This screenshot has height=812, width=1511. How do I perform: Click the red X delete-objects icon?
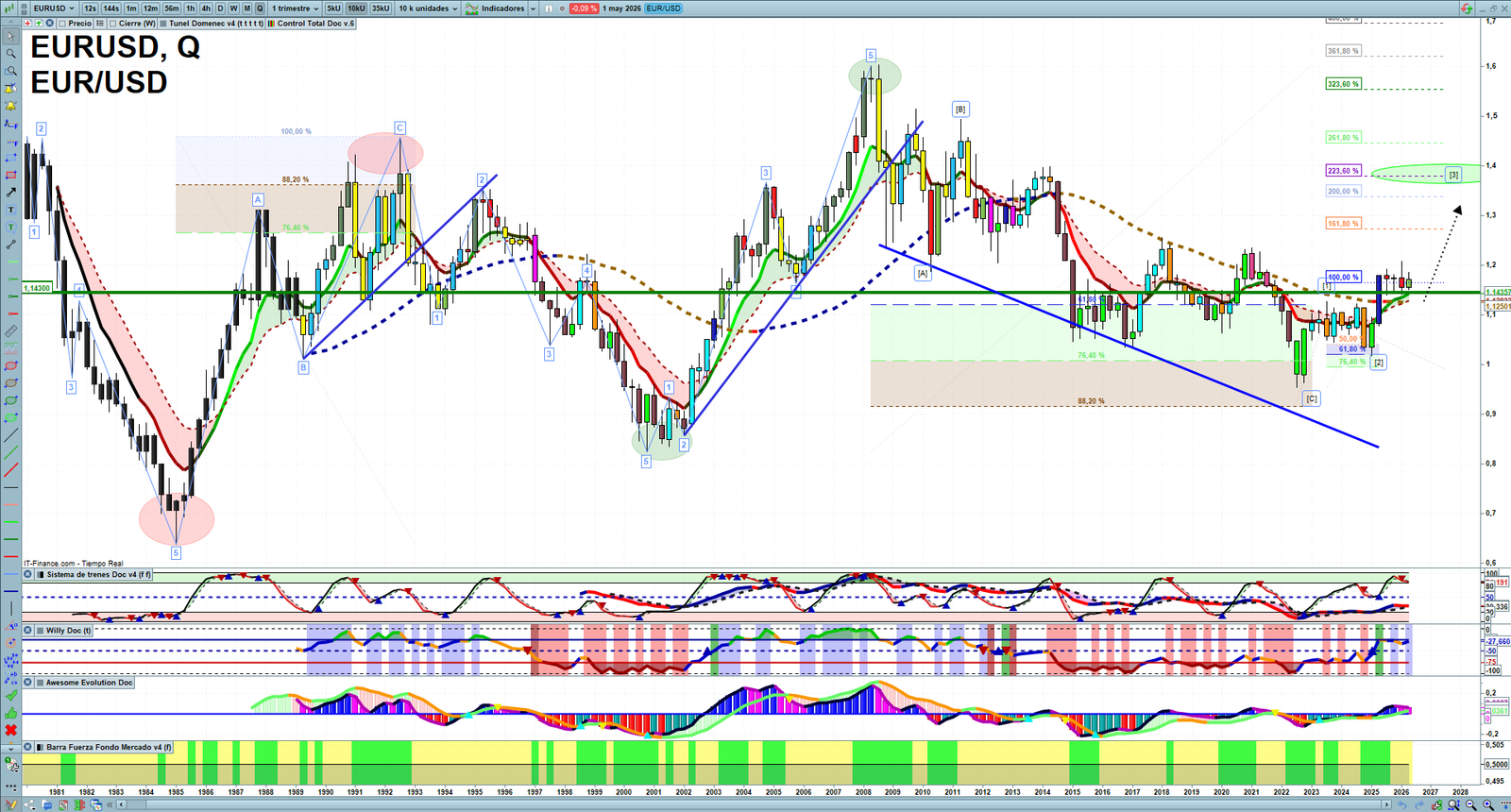[x=10, y=730]
